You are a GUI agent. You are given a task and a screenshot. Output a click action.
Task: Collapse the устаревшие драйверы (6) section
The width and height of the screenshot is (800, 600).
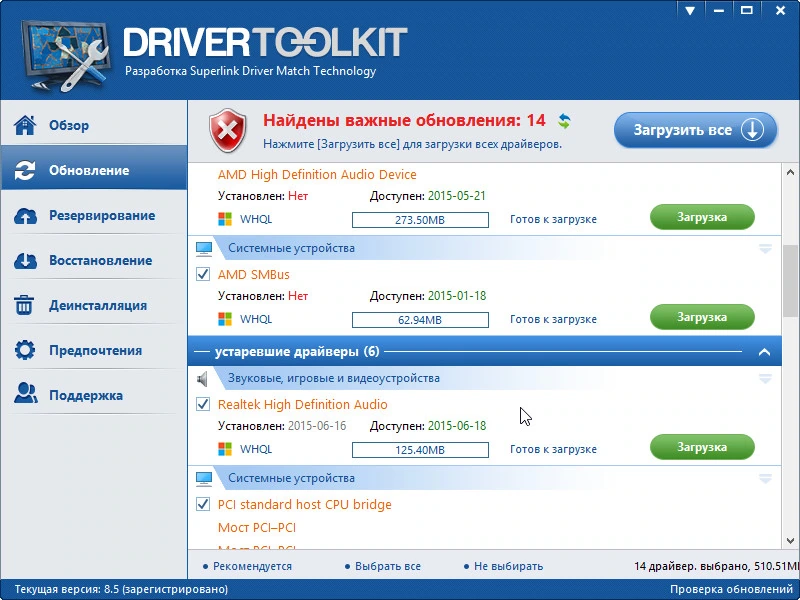pos(764,352)
